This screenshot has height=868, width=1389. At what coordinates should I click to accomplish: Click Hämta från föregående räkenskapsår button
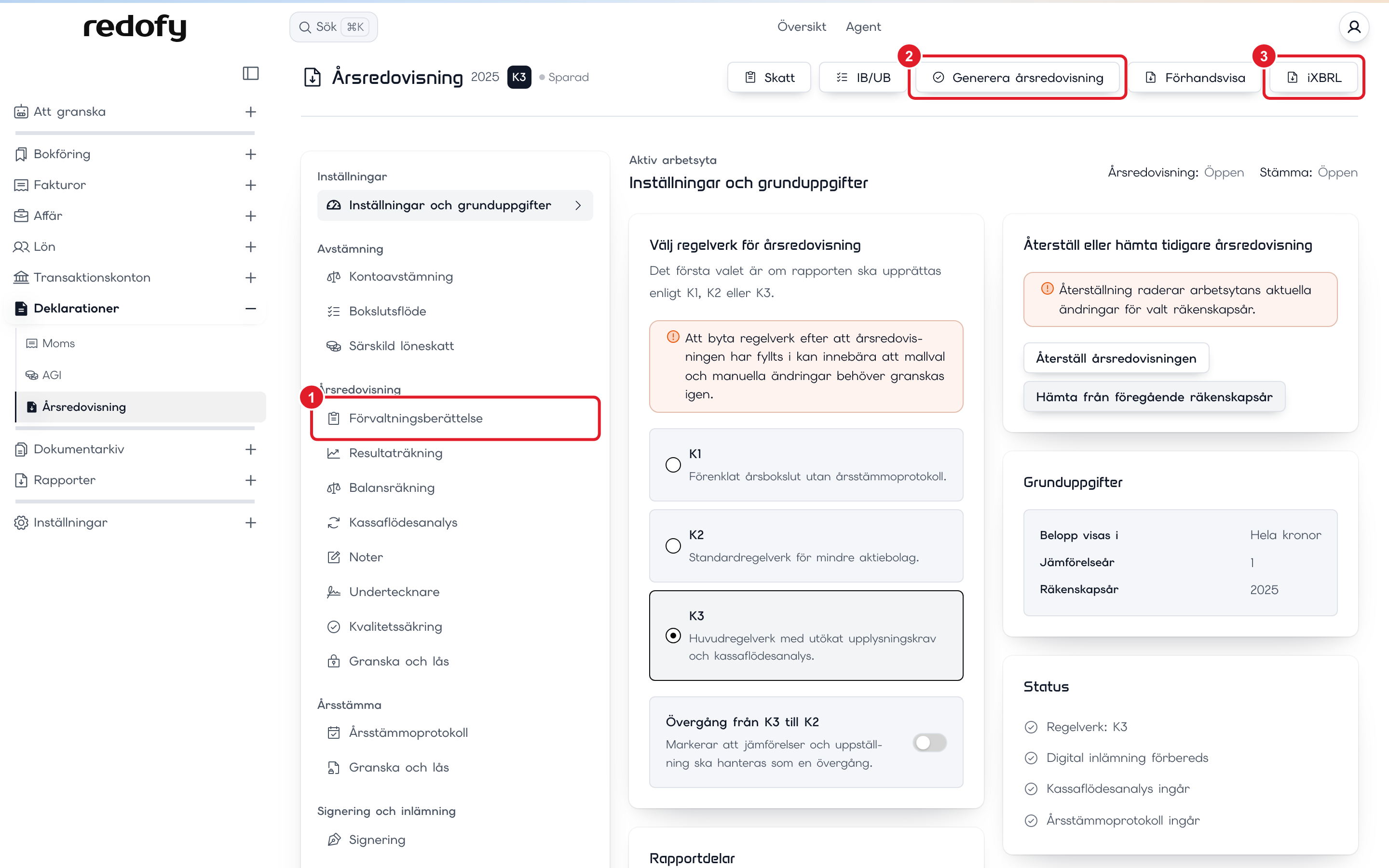[1154, 397]
